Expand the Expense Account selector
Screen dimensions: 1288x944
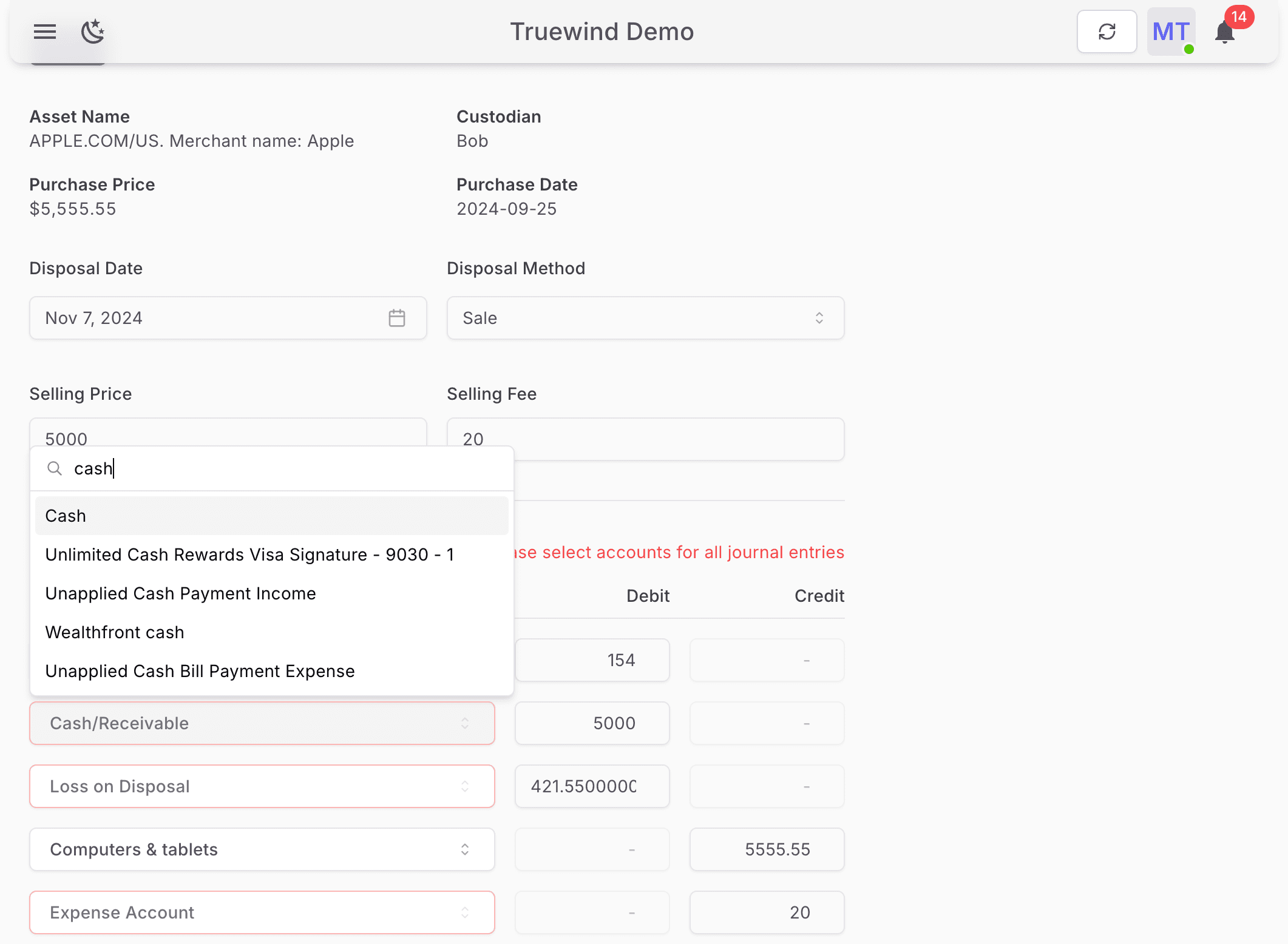click(262, 912)
